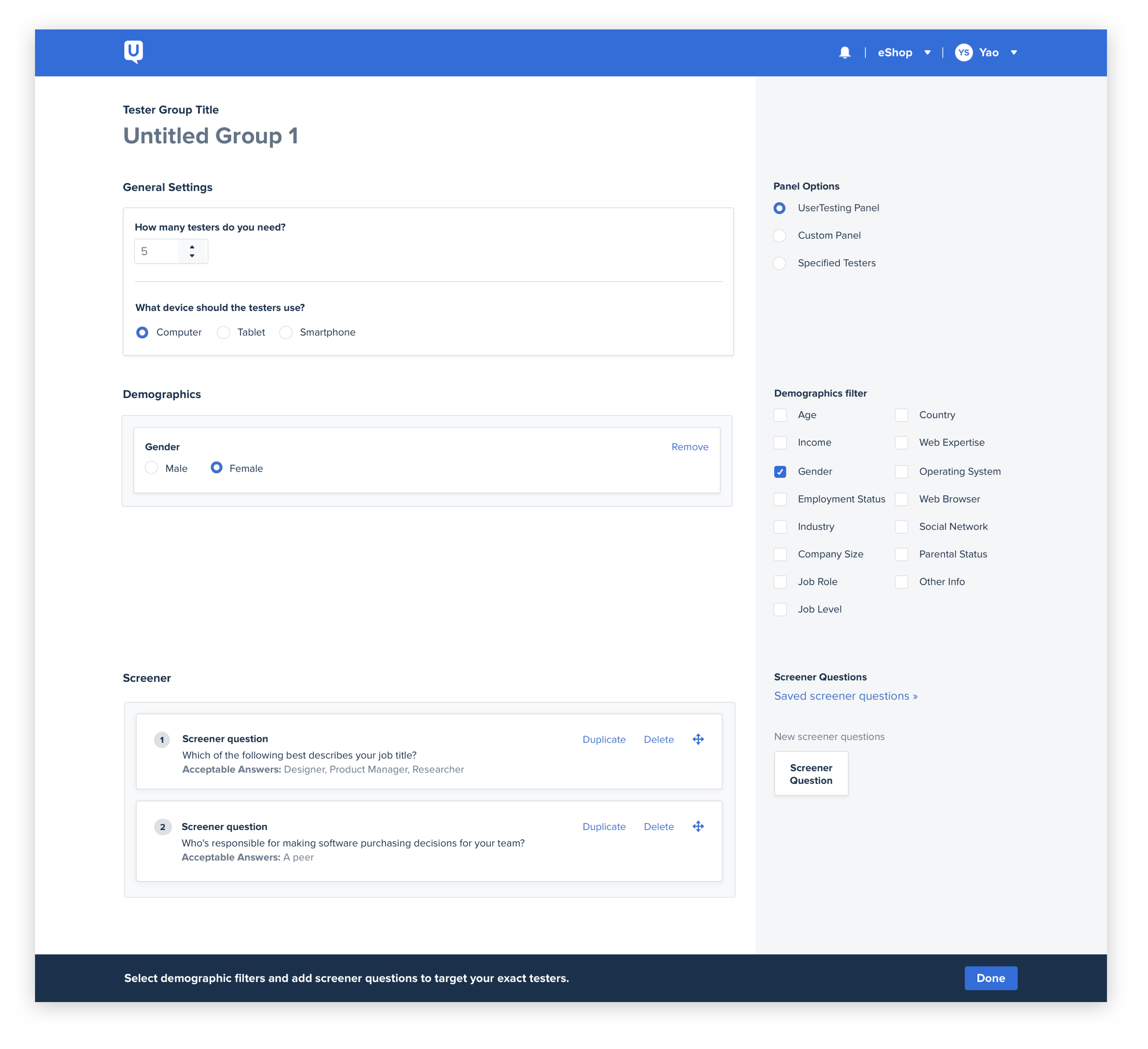Increase the number of testers
This screenshot has width=1148, height=1049.
[192, 247]
